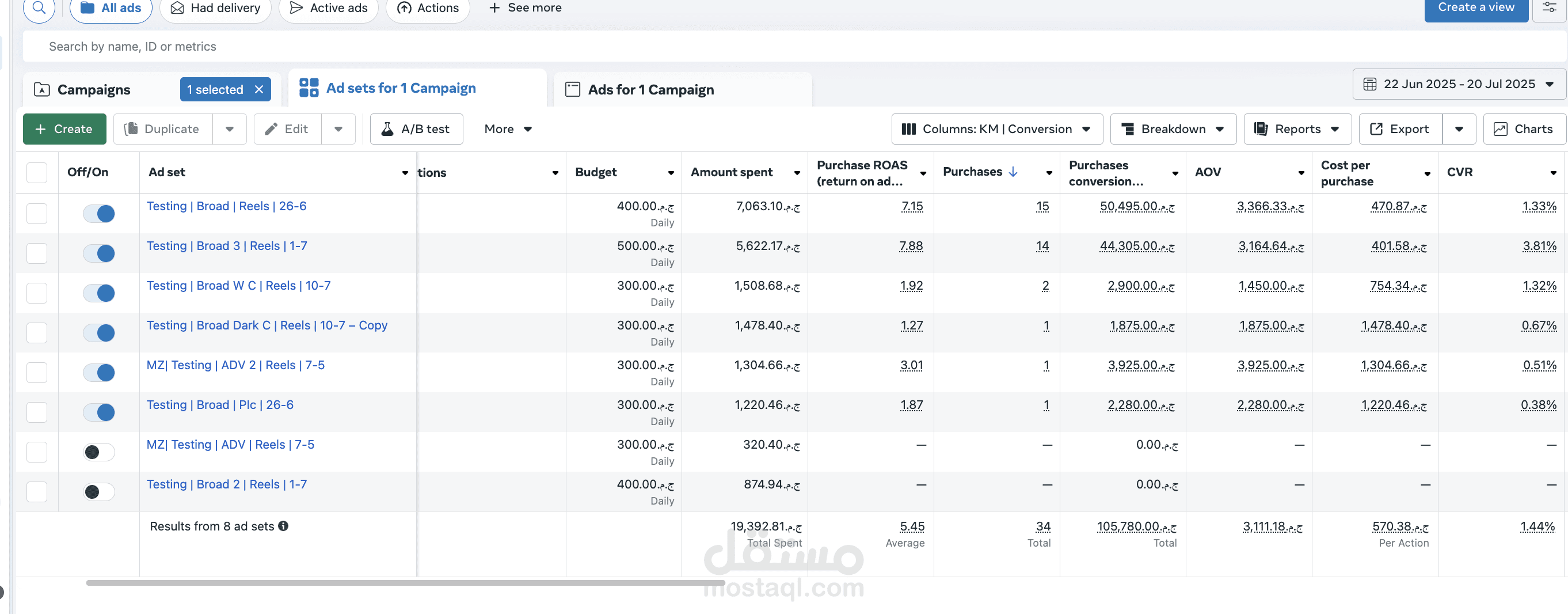The image size is (1568, 614).
Task: Open the view settings sliders icon
Action: [x=1548, y=8]
